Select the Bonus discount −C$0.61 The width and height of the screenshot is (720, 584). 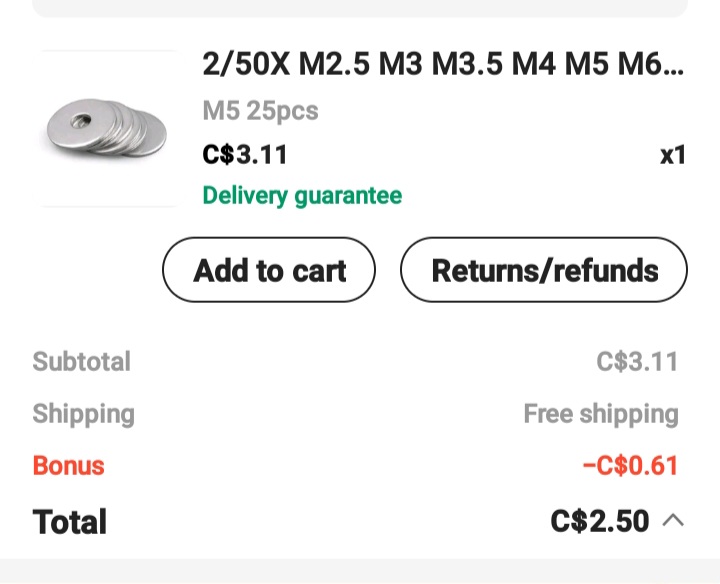[x=630, y=465]
